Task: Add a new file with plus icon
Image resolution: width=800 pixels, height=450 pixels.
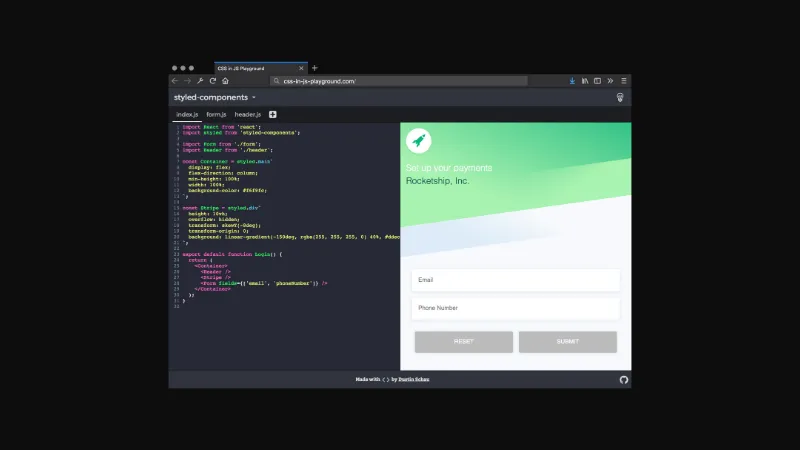Action: click(273, 114)
